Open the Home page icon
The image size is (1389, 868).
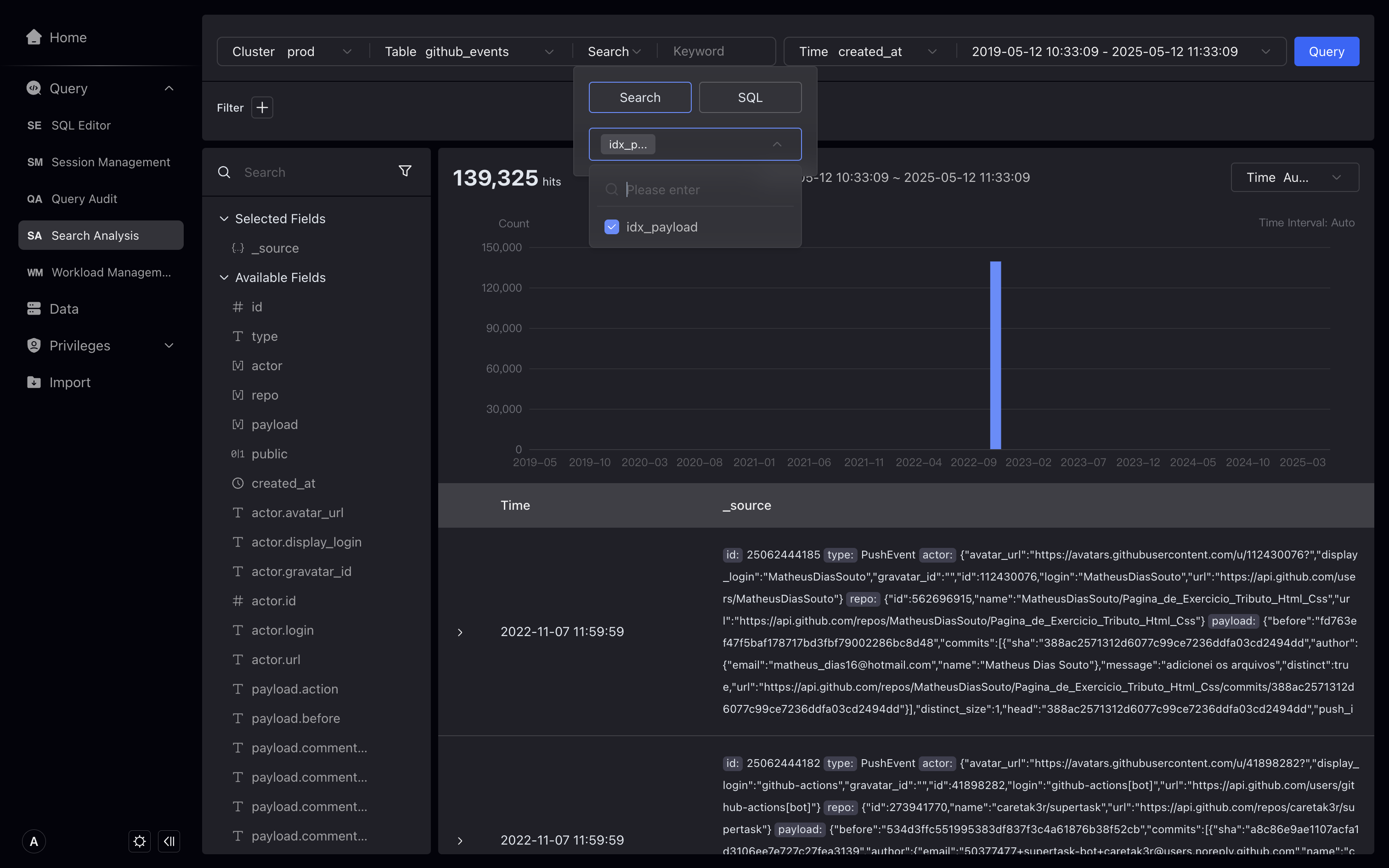34,37
